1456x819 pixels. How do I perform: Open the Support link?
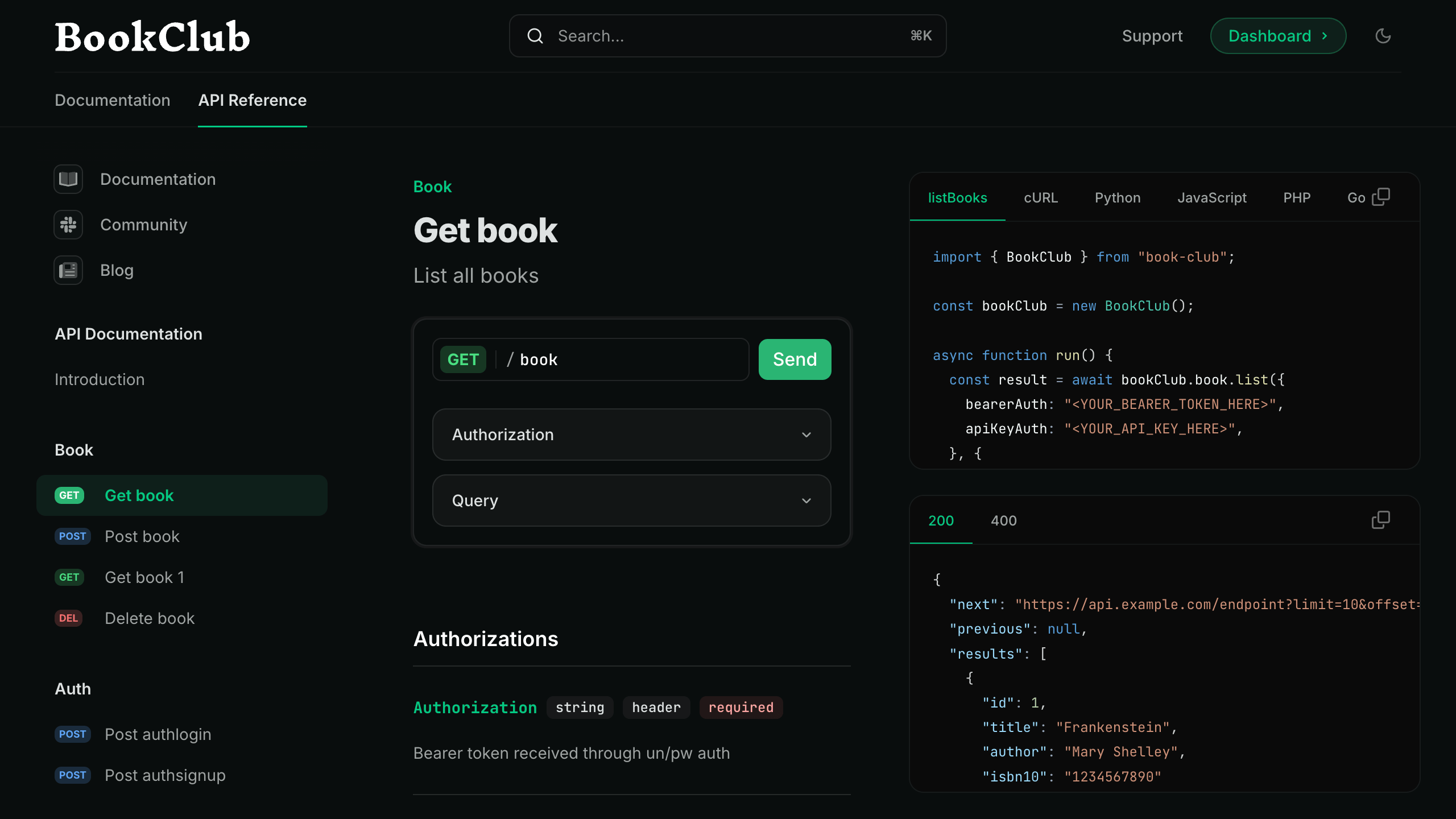click(x=1151, y=35)
